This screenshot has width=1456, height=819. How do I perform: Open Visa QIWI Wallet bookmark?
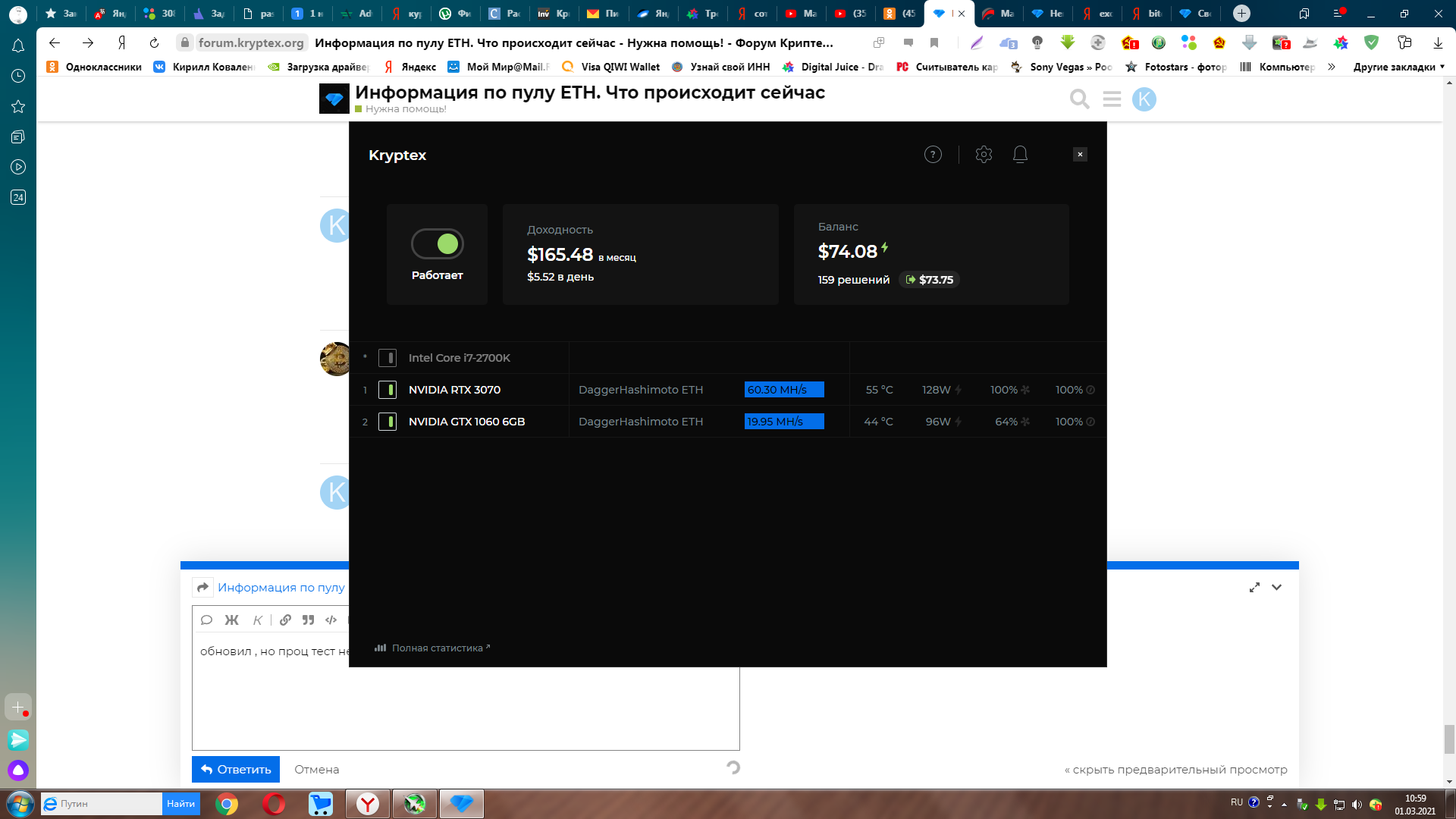tap(611, 67)
